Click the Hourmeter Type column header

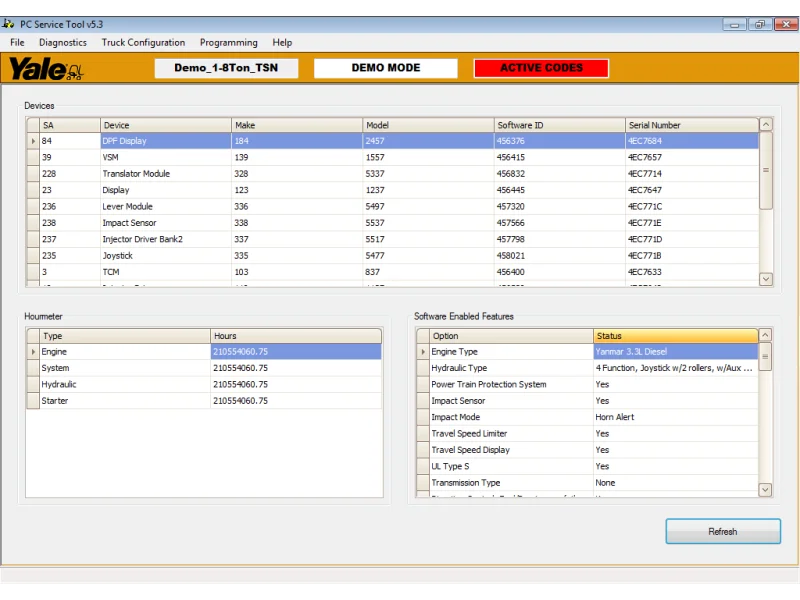(125, 336)
